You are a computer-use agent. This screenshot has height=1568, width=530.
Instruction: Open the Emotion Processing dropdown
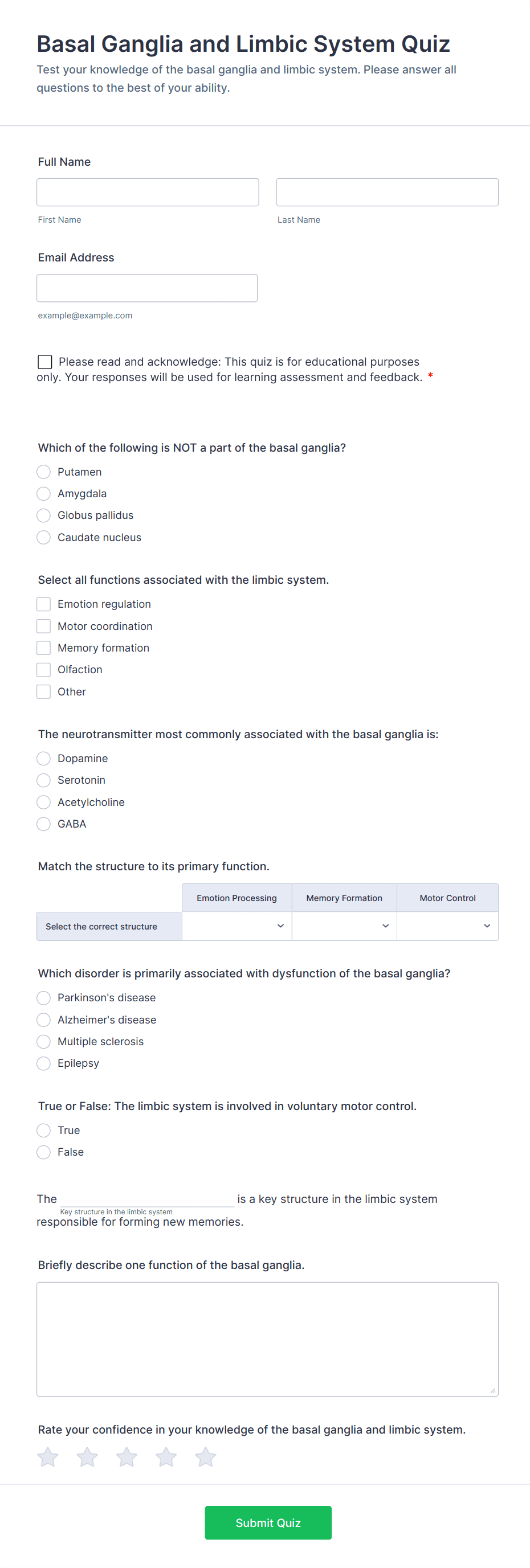point(237,926)
